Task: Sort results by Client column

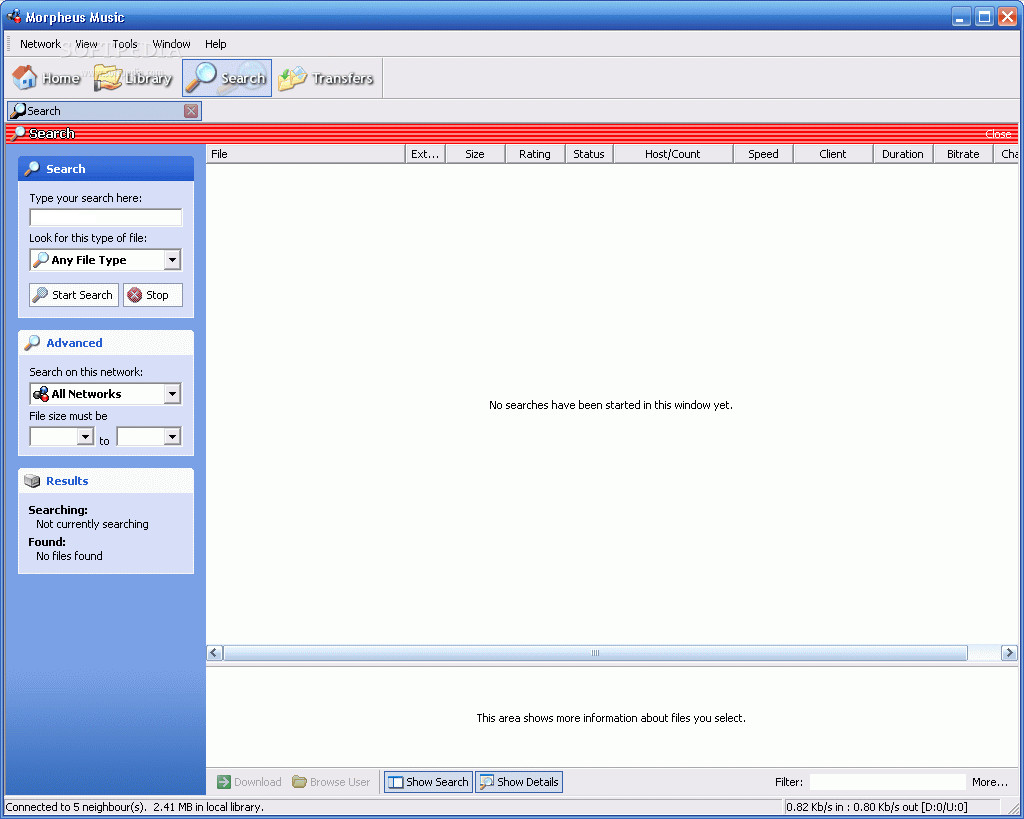Action: (x=833, y=154)
